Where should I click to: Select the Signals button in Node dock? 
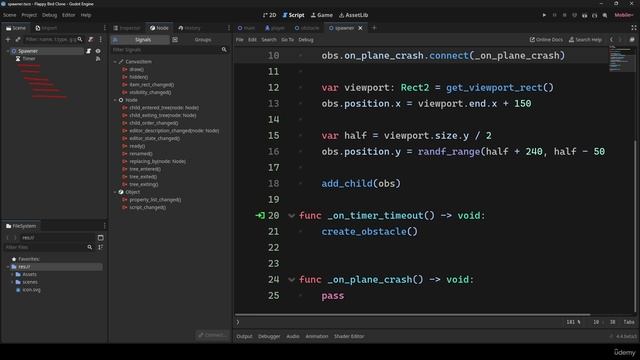pyautogui.click(x=140, y=40)
